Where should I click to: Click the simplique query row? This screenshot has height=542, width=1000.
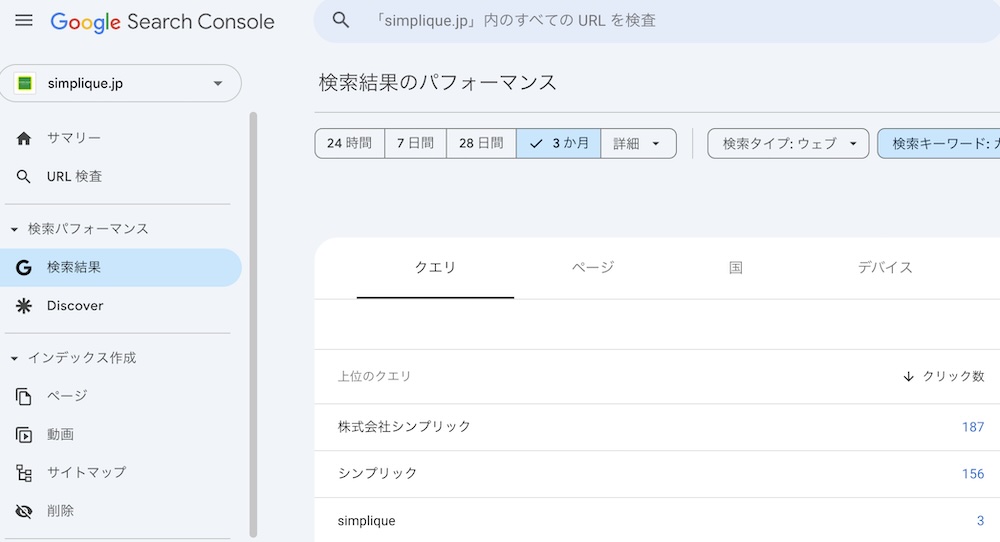[657, 520]
